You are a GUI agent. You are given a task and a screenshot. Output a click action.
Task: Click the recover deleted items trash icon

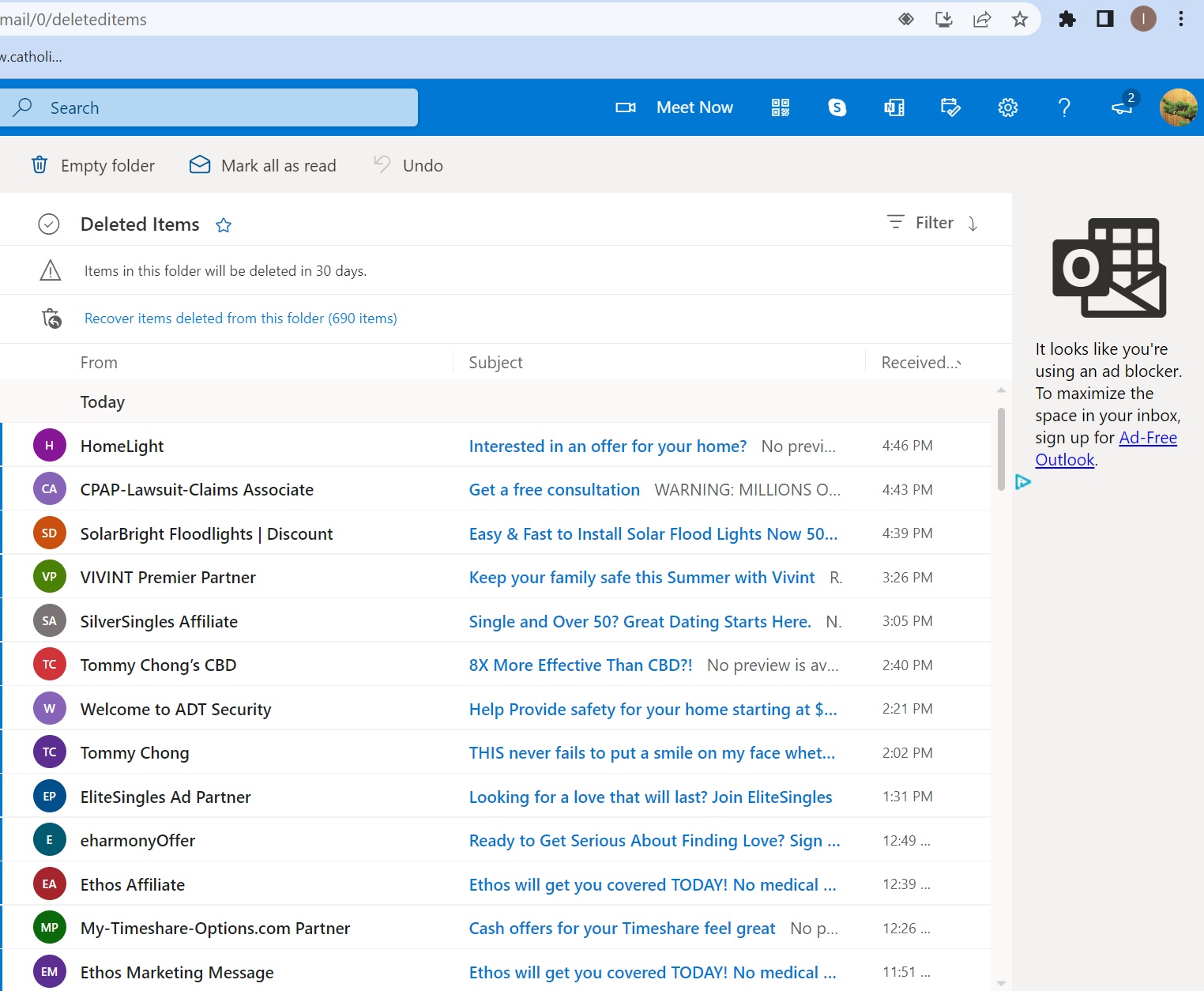pyautogui.click(x=51, y=318)
